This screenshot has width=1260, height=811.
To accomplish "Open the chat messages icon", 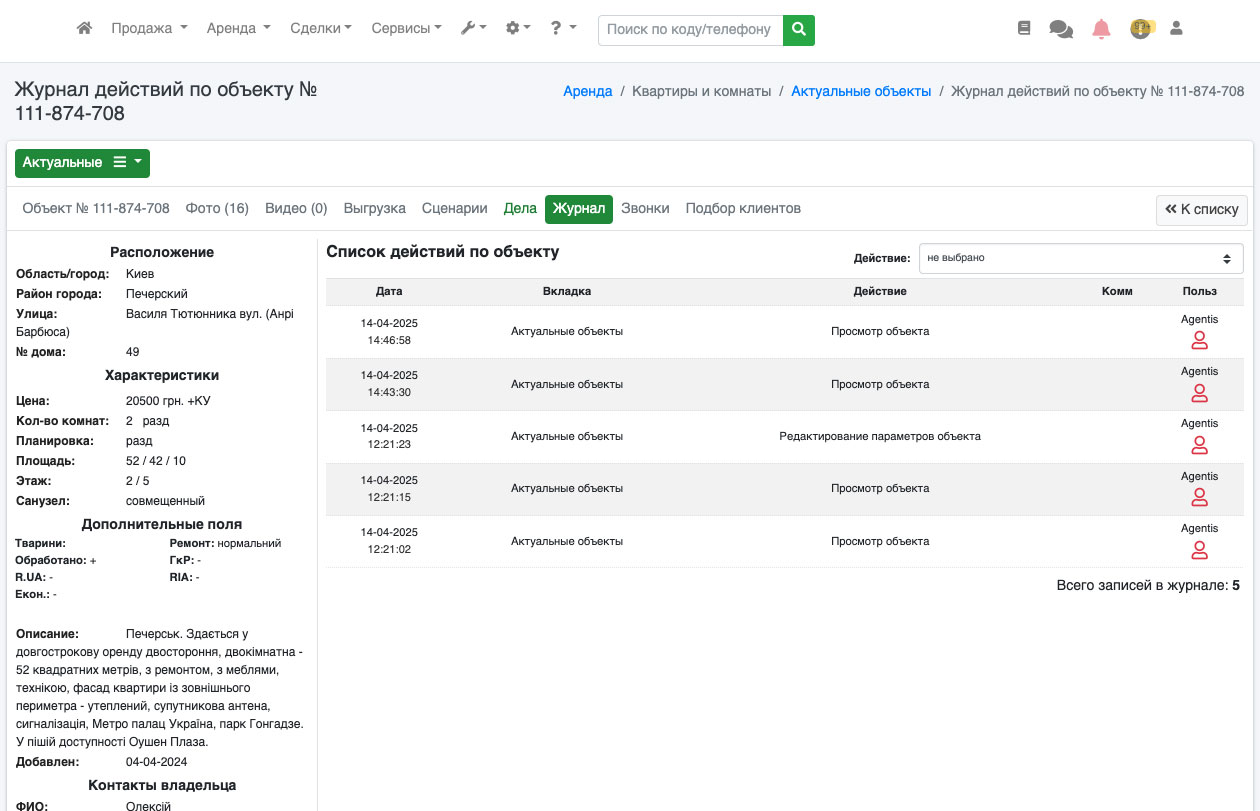I will (x=1060, y=29).
